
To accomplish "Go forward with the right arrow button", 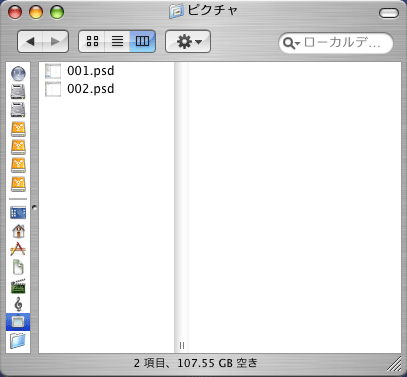I will tap(56, 42).
